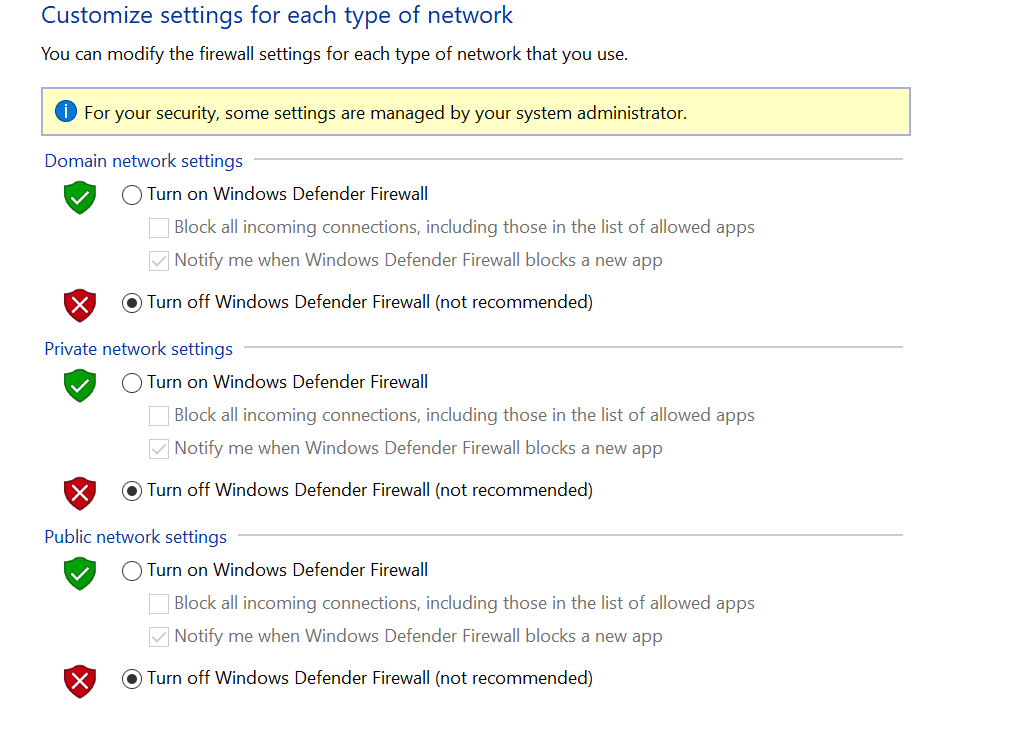
Task: Click red shield icon under Domain network settings
Action: [80, 304]
